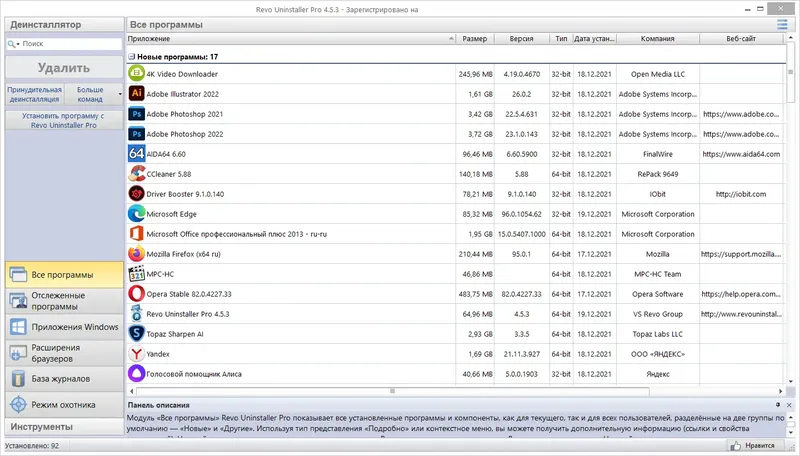The image size is (800, 456).
Task: Pin the Панель описания panel
Action: coord(778,404)
